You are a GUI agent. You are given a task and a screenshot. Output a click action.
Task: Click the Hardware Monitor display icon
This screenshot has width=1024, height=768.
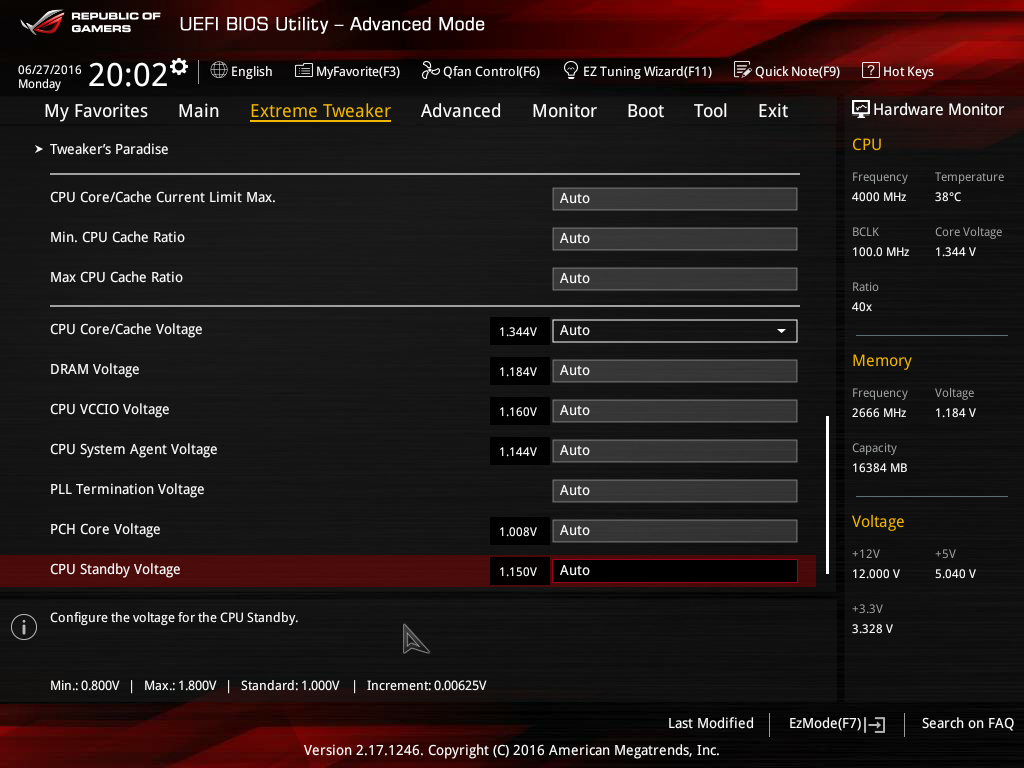[861, 110]
